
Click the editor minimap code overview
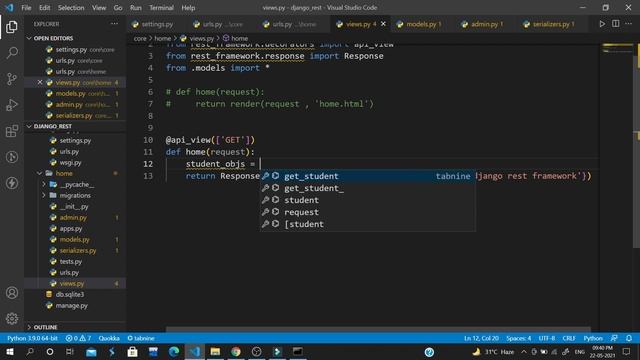click(x=617, y=48)
